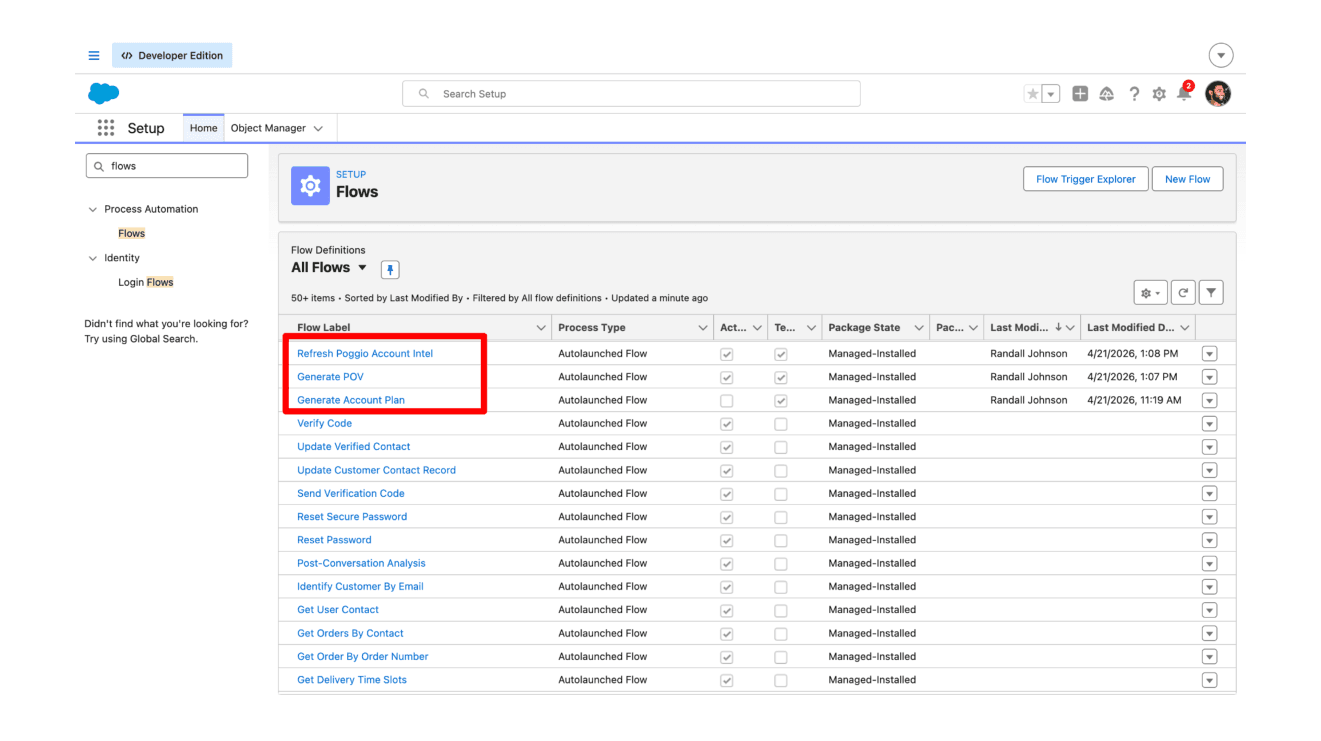1321x741 pixels.
Task: Open the Post-Conversation Analysis flow
Action: 361,563
